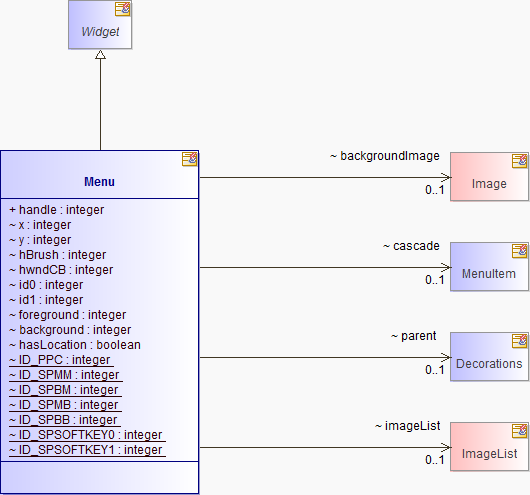Viewport: 530px width, 495px height.
Task: Select the Menu class title
Action: (99, 182)
